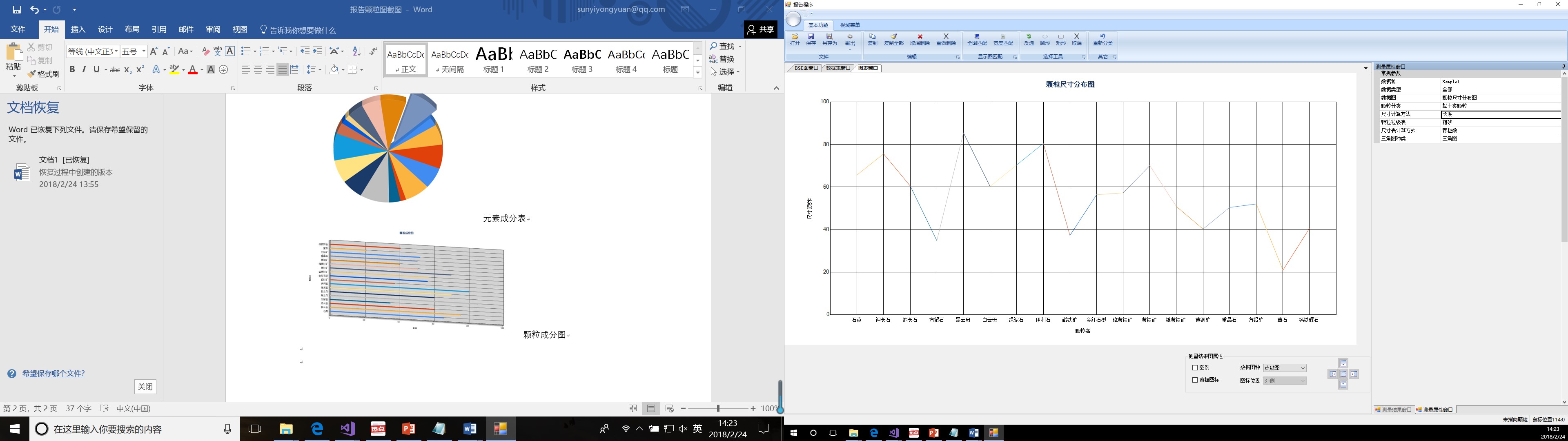Viewport: 1568px width, 441px height.
Task: Click the Word zoom slider
Action: [718, 409]
